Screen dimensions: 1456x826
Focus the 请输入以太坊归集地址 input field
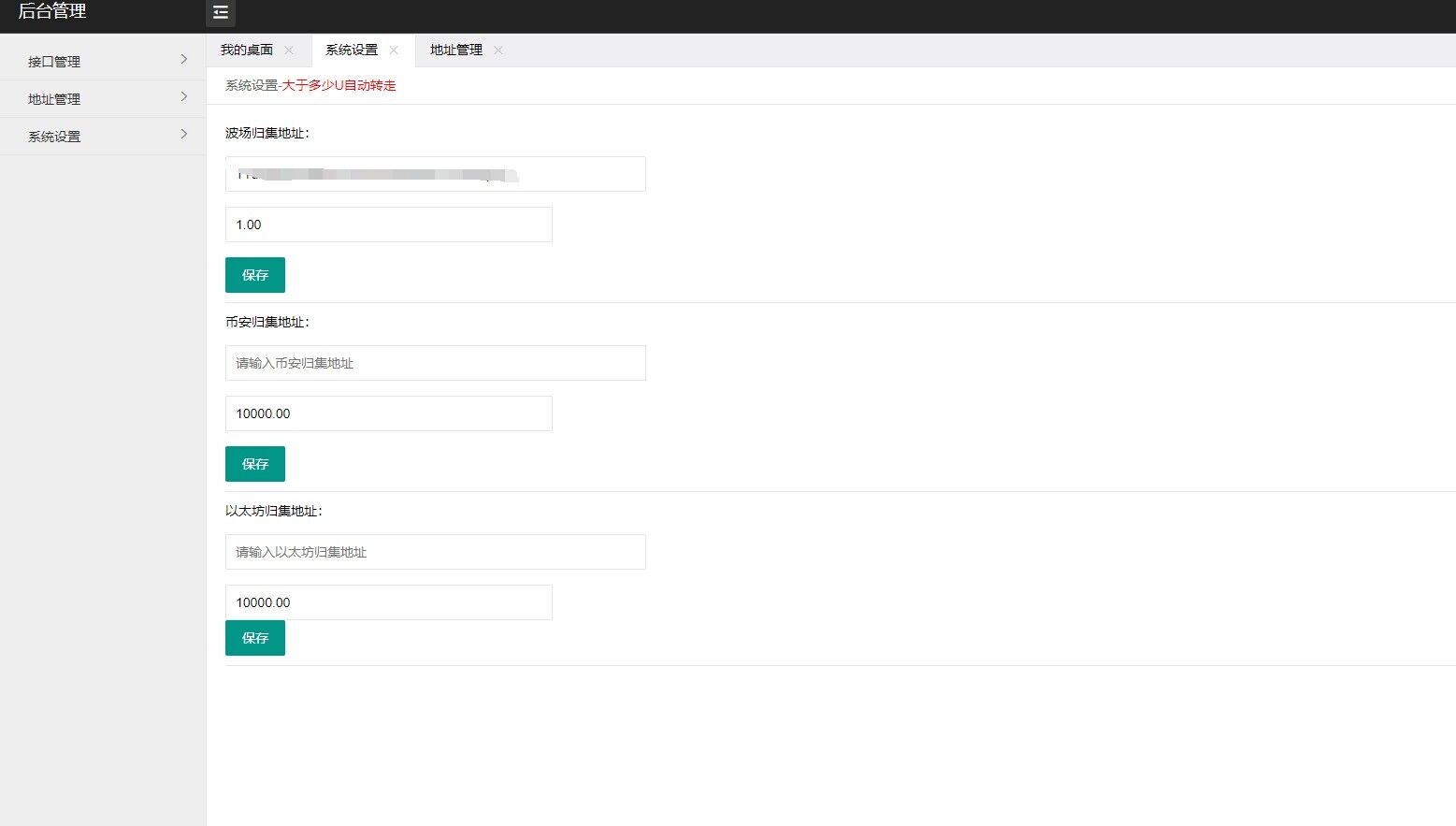click(435, 552)
